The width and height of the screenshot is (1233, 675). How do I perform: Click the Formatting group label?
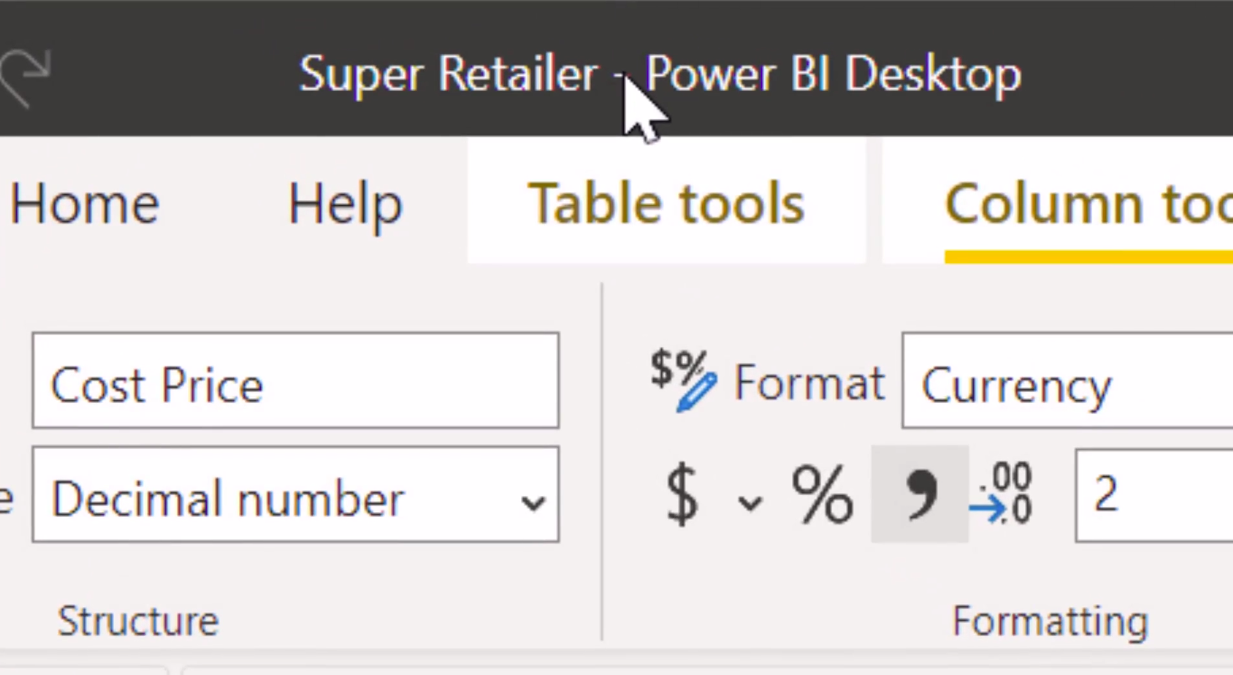tap(1050, 621)
